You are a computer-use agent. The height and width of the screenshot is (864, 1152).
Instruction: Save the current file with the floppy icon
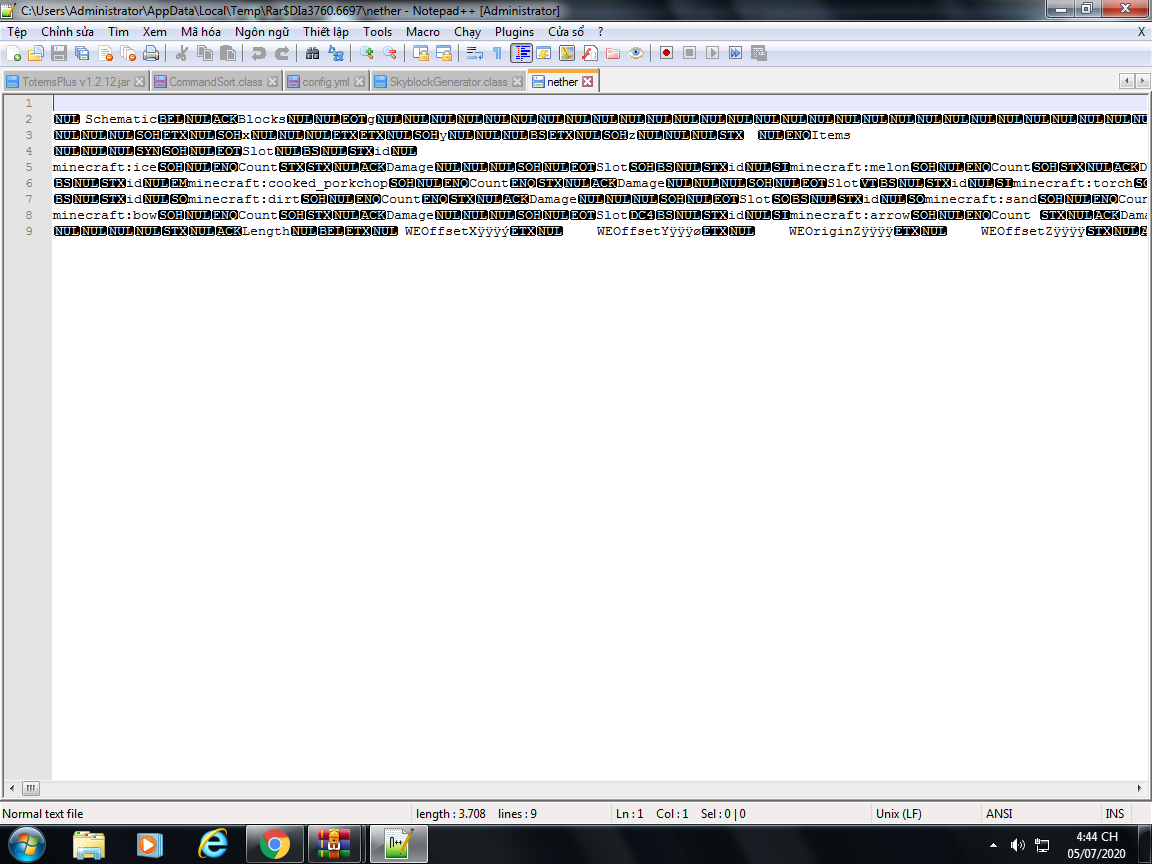coord(60,53)
